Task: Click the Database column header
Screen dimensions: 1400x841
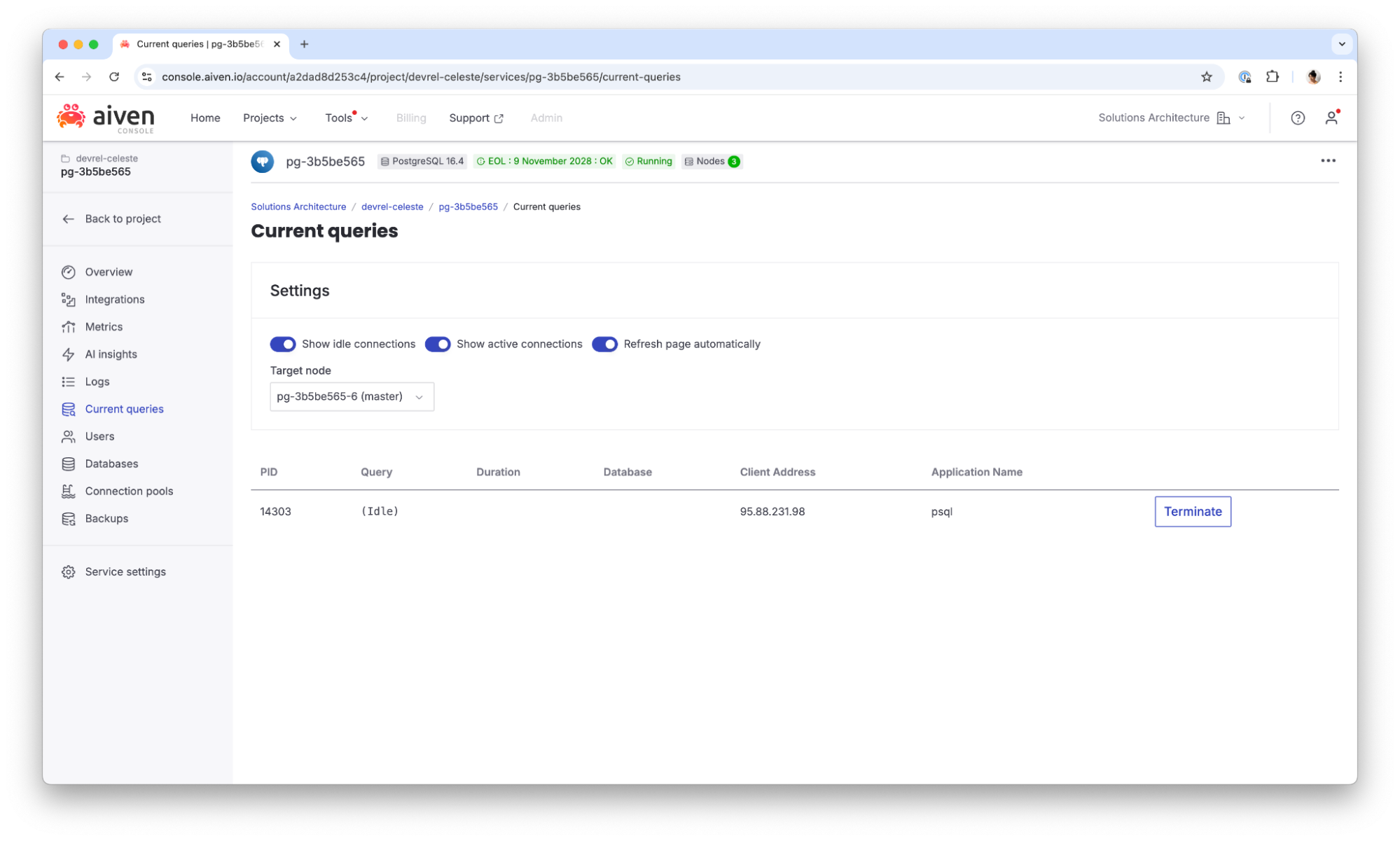Action: (628, 473)
